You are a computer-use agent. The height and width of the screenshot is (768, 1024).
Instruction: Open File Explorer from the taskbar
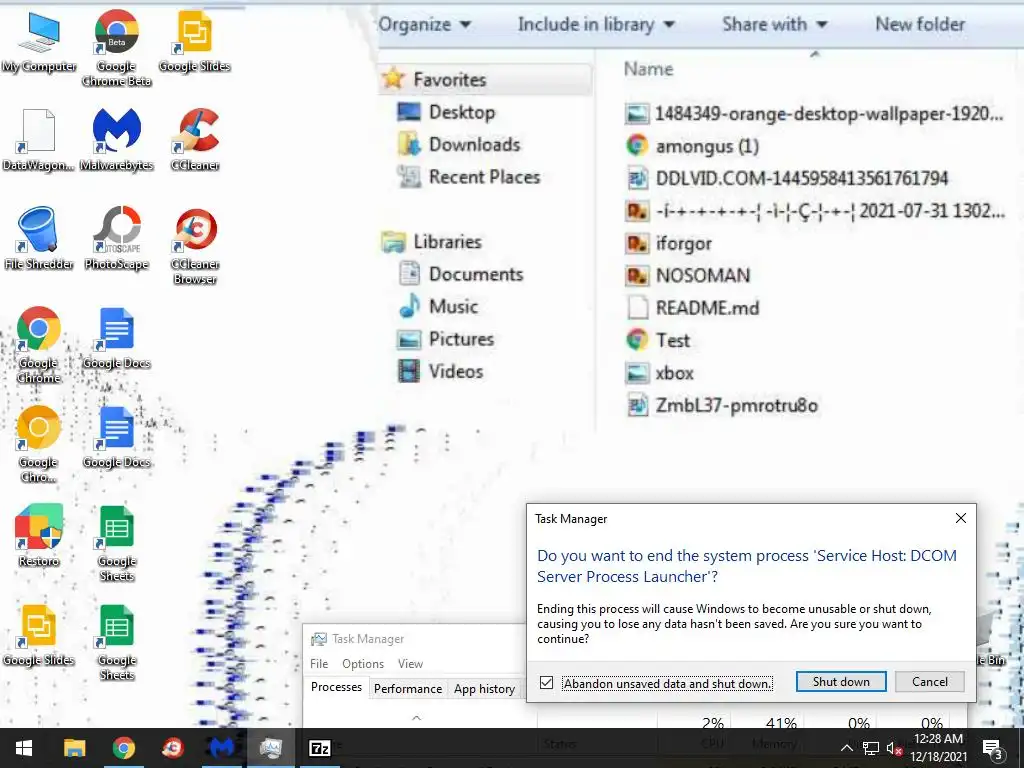[x=74, y=748]
